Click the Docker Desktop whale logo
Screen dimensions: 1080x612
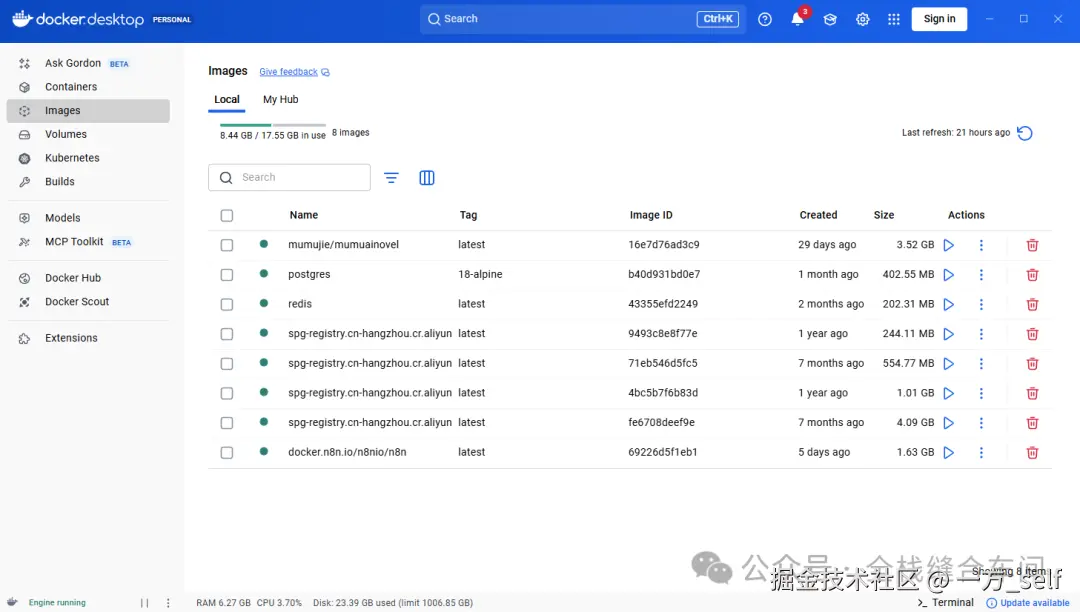(22, 19)
